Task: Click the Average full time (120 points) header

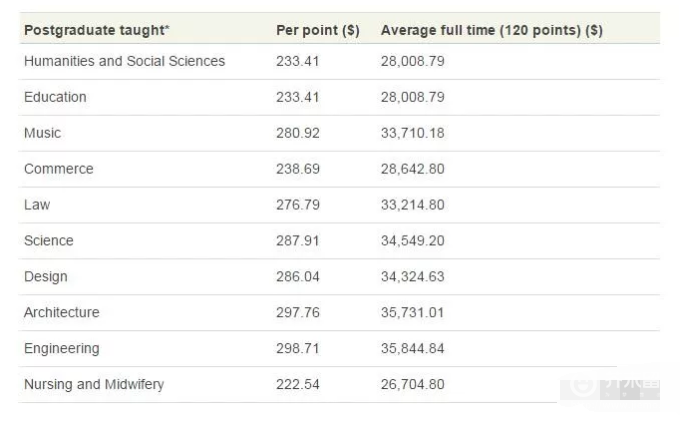Action: (491, 30)
